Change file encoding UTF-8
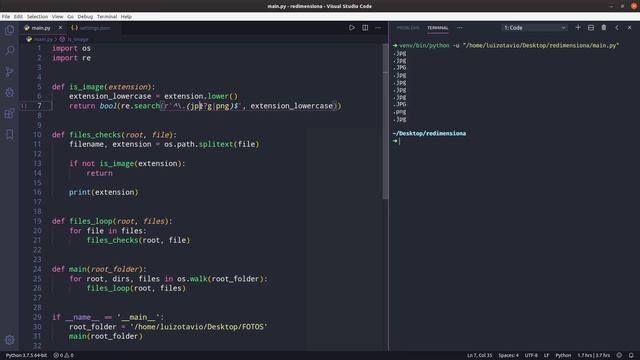Image resolution: width=640 pixels, height=360 pixels. (531, 355)
